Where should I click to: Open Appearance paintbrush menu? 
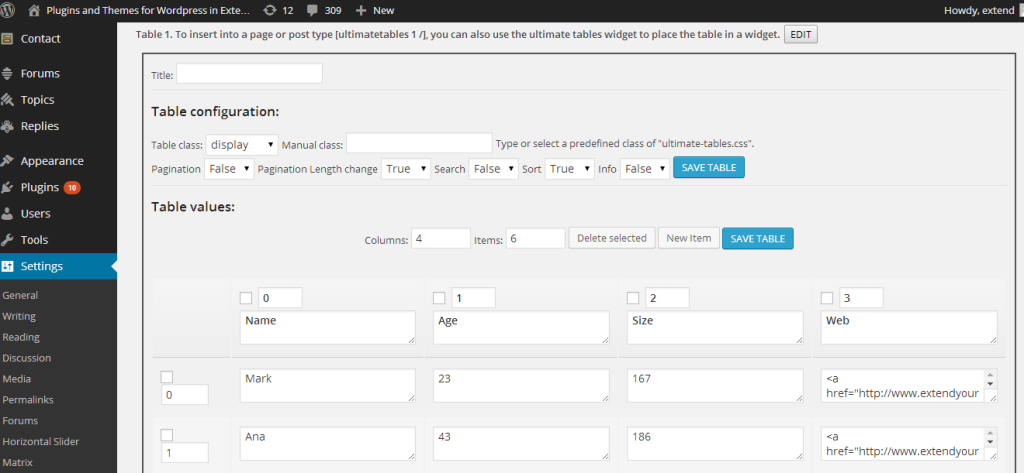click(8, 161)
